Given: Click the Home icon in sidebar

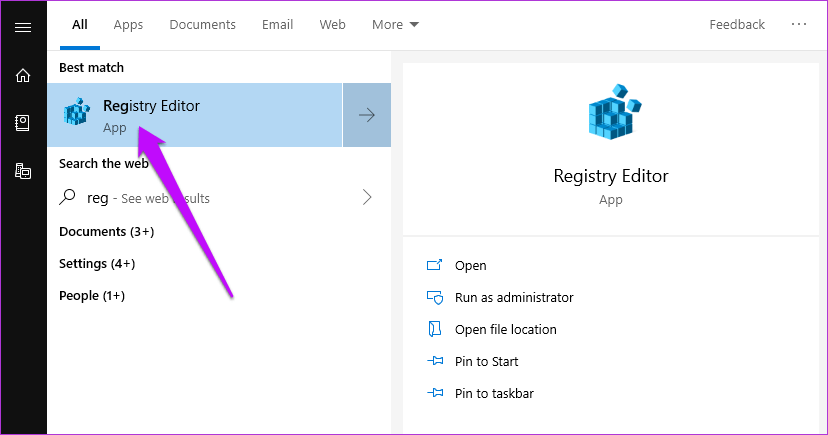Looking at the screenshot, I should click(x=23, y=75).
